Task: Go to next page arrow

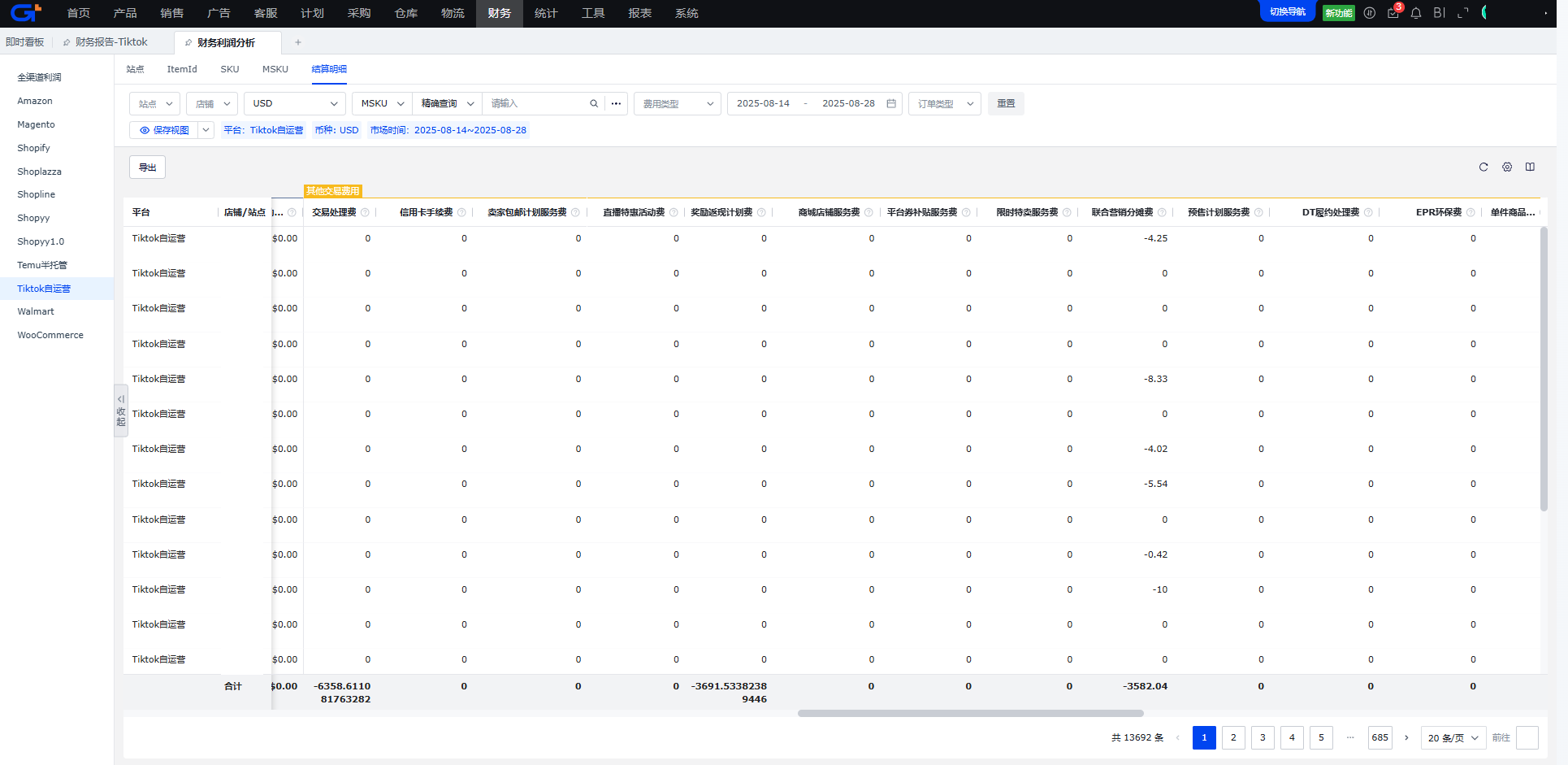Action: click(x=1406, y=737)
